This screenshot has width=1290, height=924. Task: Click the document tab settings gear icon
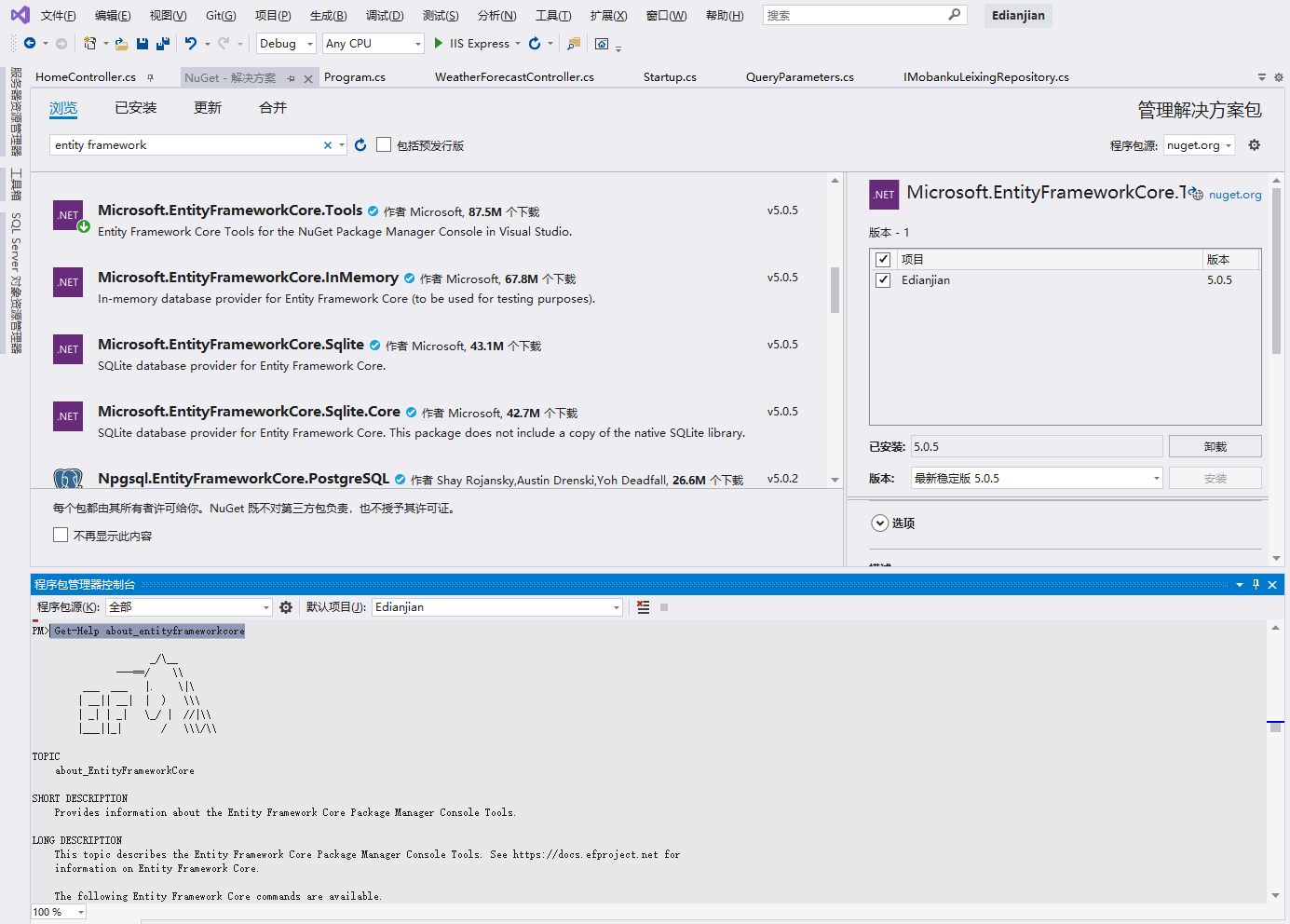pos(1279,77)
